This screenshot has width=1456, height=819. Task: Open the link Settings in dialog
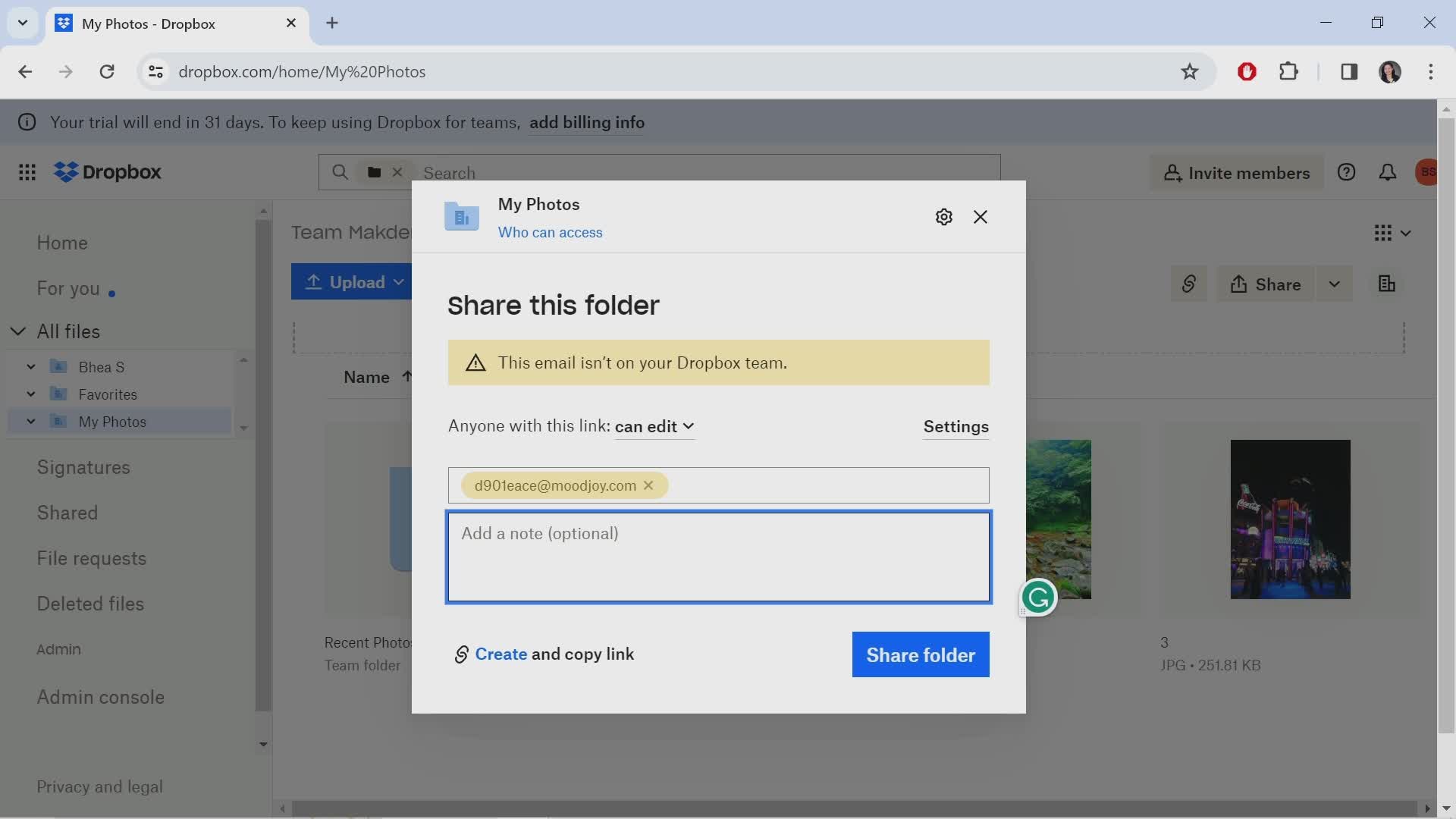pyautogui.click(x=955, y=427)
